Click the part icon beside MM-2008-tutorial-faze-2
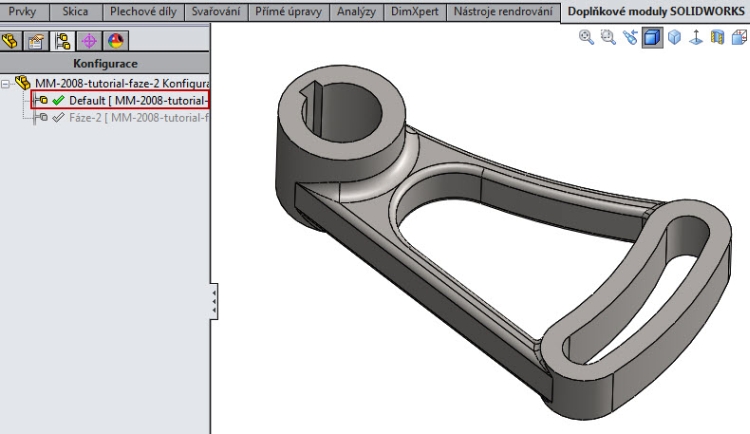750x434 pixels. [22, 82]
